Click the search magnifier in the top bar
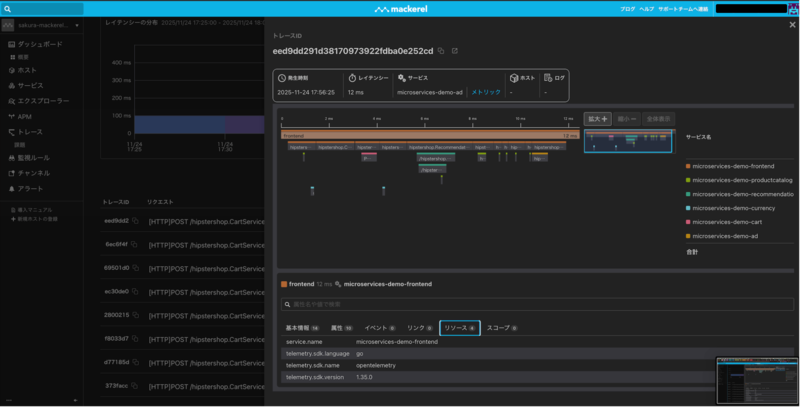 7,9
